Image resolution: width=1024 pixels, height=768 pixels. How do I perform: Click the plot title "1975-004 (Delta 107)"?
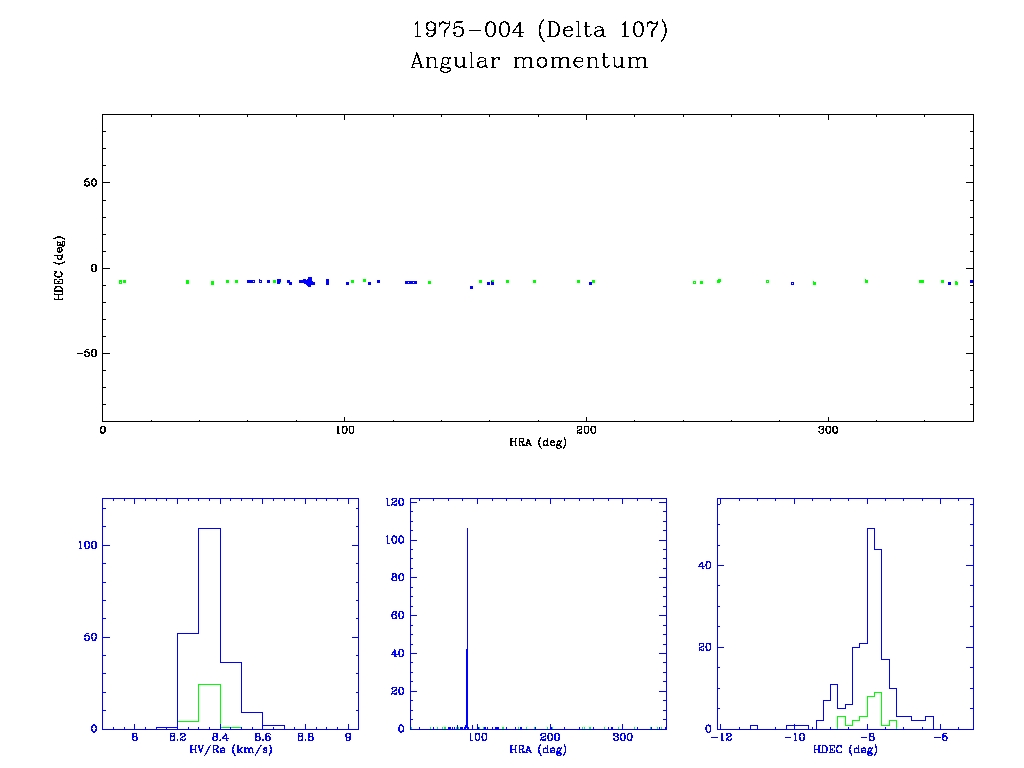tap(540, 30)
